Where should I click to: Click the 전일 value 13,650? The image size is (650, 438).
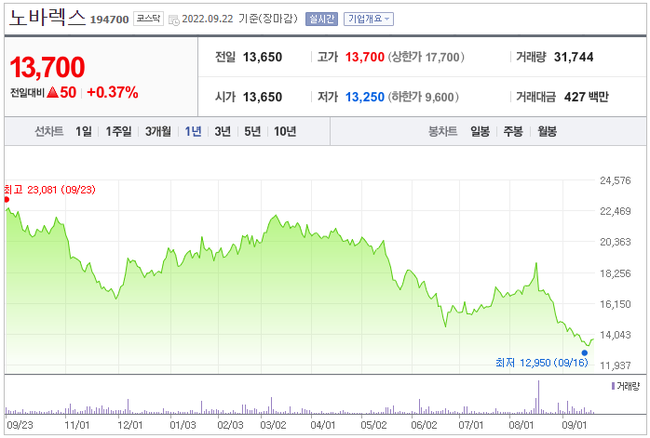tap(262, 57)
